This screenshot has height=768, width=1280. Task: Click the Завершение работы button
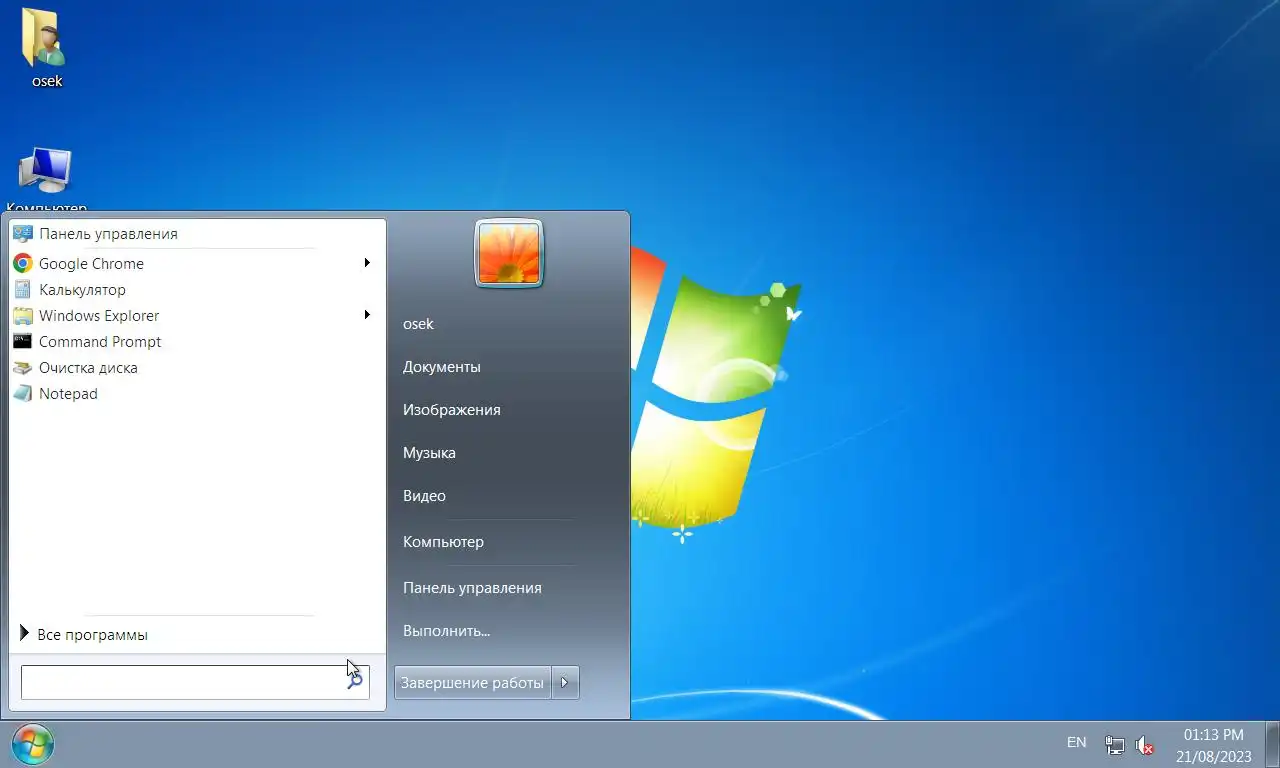[472, 683]
